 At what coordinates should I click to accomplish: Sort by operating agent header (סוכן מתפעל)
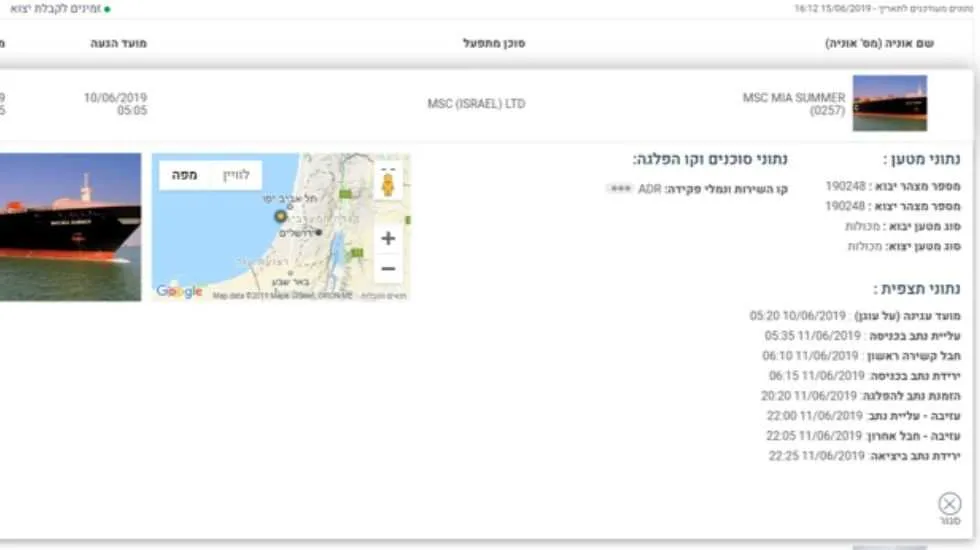[x=494, y=43]
